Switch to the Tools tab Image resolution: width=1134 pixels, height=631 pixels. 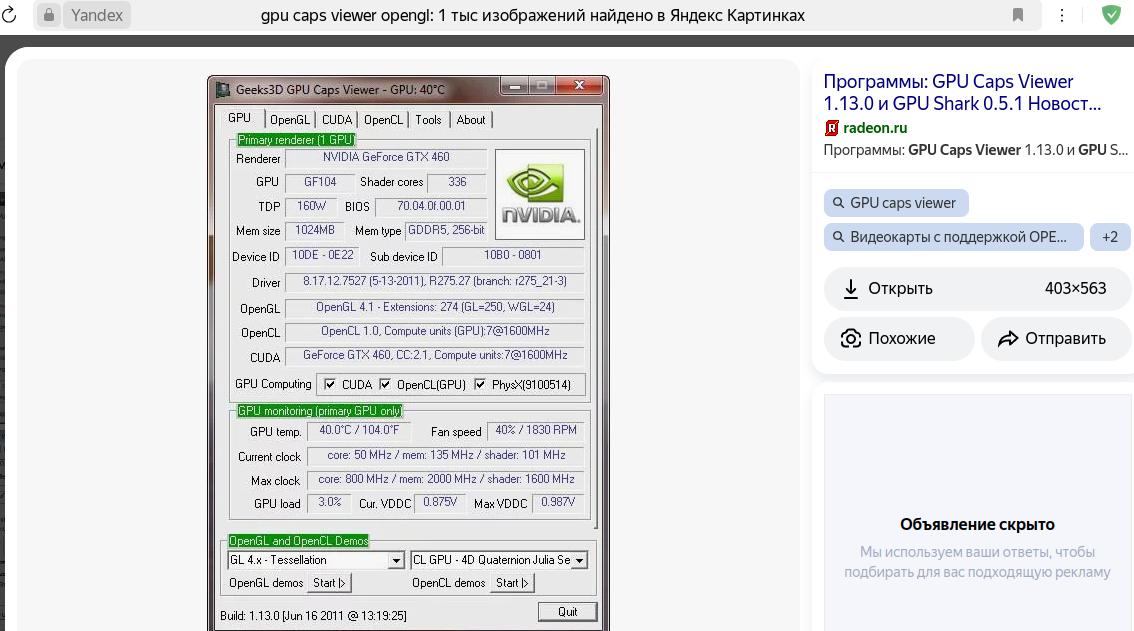[428, 120]
